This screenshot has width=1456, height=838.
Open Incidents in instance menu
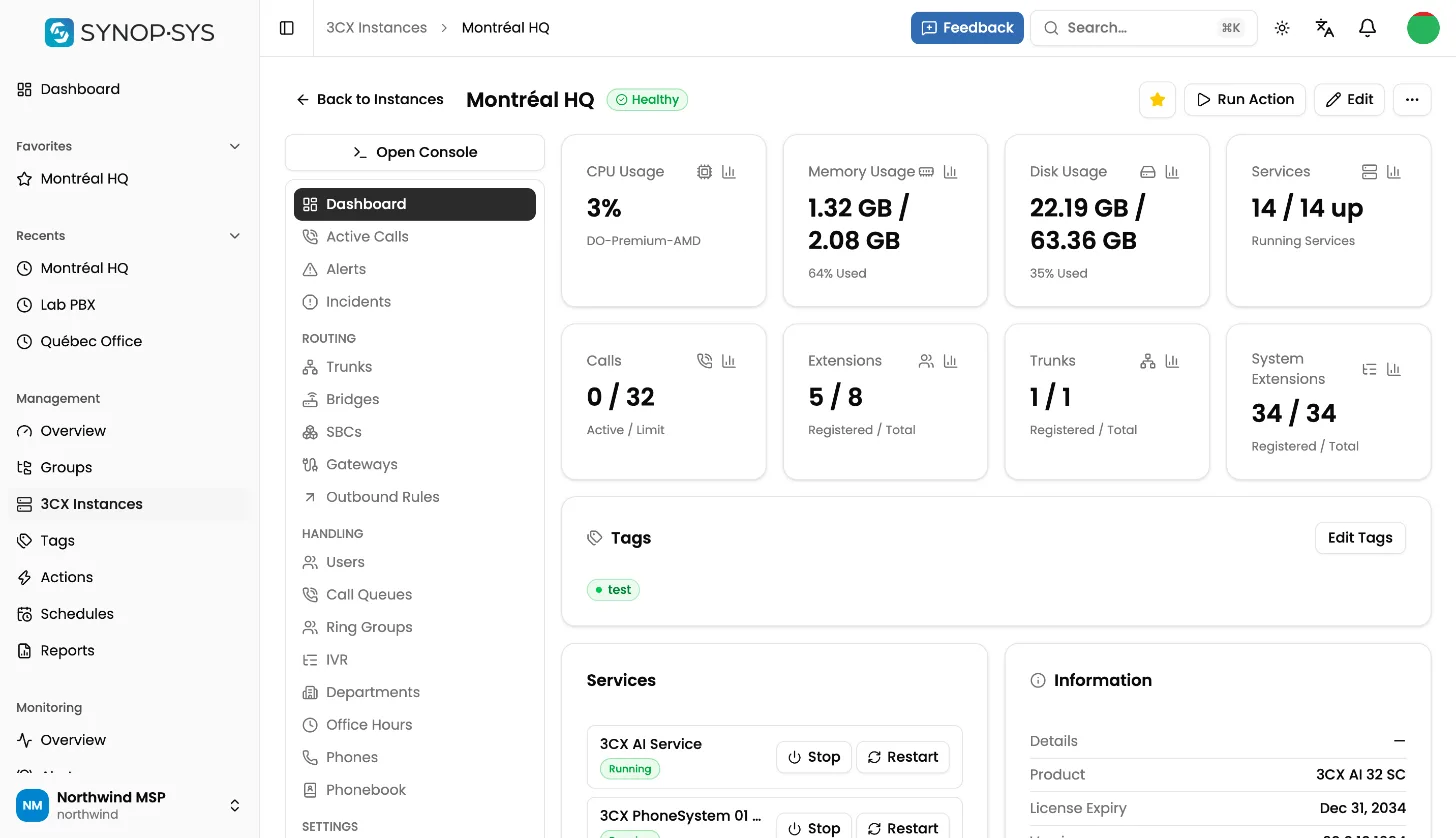[415, 302]
